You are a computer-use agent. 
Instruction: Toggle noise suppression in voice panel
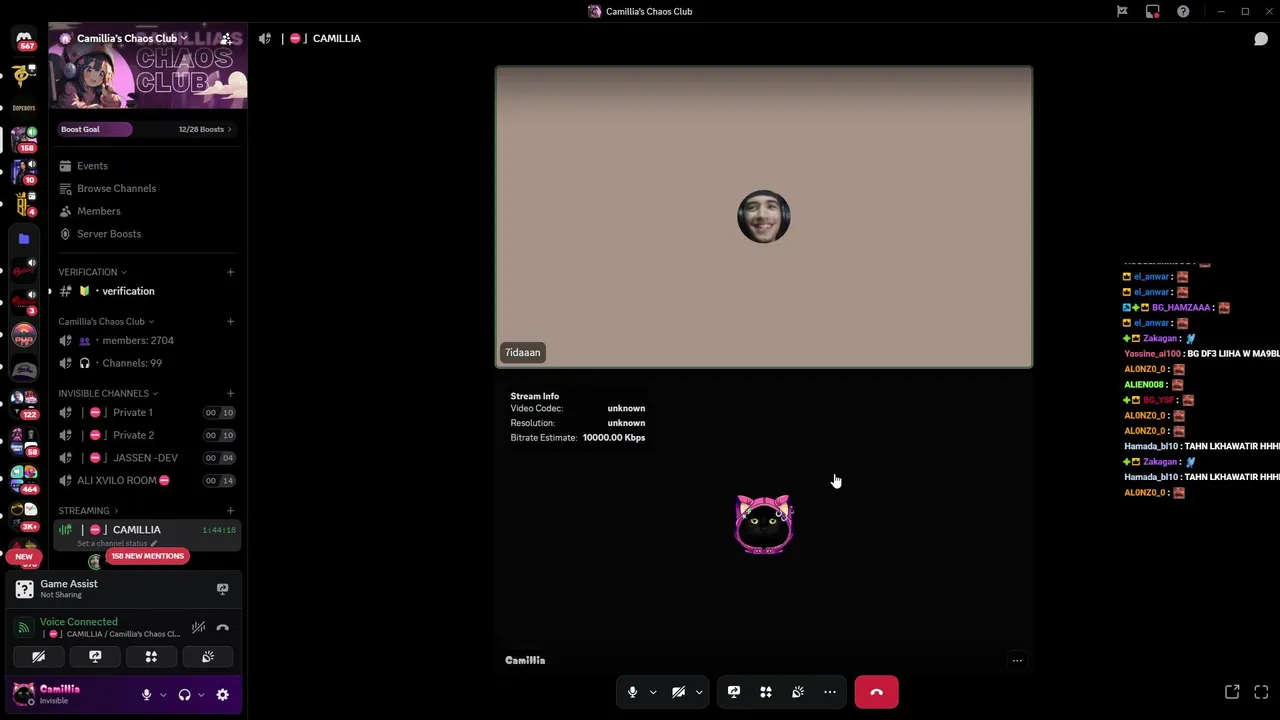pyautogui.click(x=198, y=628)
